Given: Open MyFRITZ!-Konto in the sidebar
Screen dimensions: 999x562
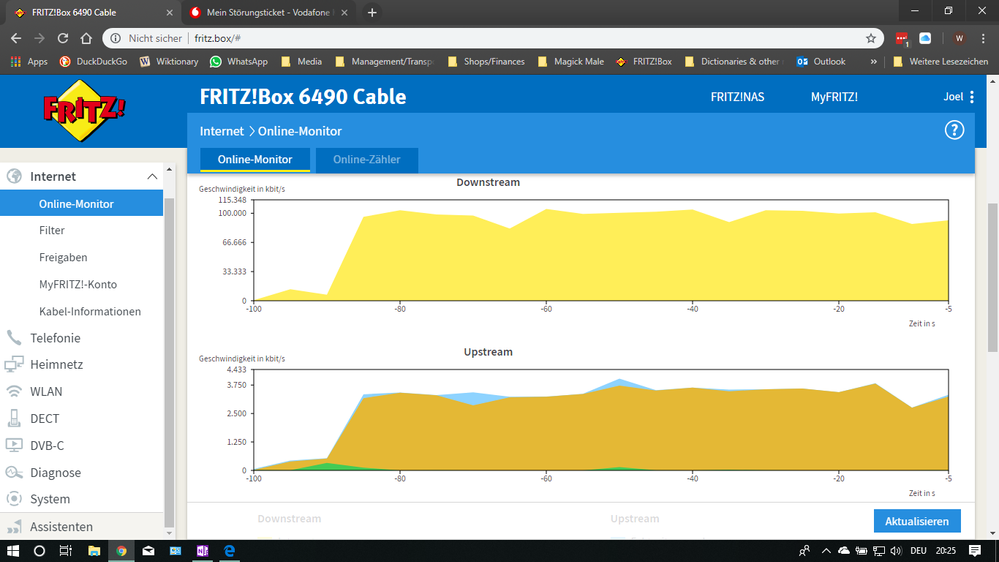Looking at the screenshot, I should [78, 284].
